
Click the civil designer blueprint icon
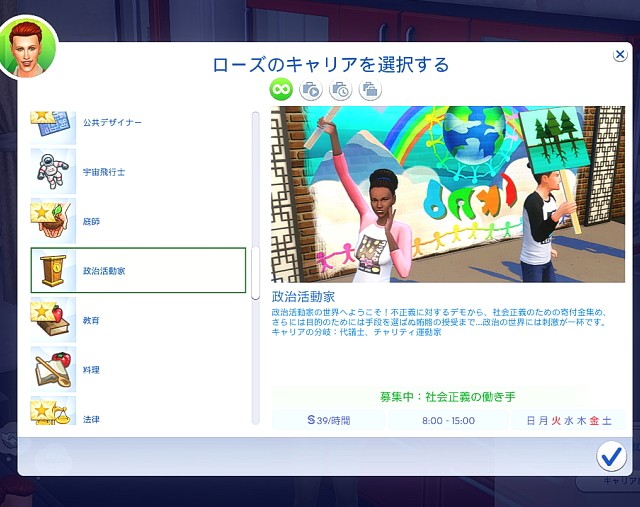coord(53,127)
